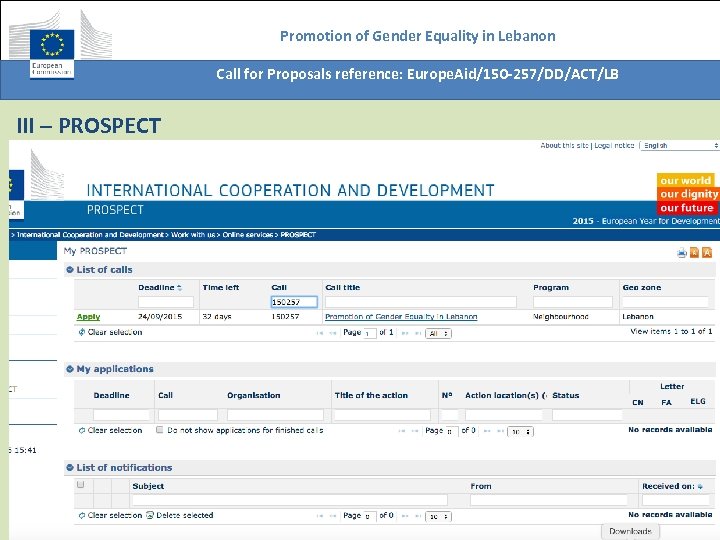Click Online services breadcrumb
This screenshot has height=540, width=720.
click(x=248, y=235)
